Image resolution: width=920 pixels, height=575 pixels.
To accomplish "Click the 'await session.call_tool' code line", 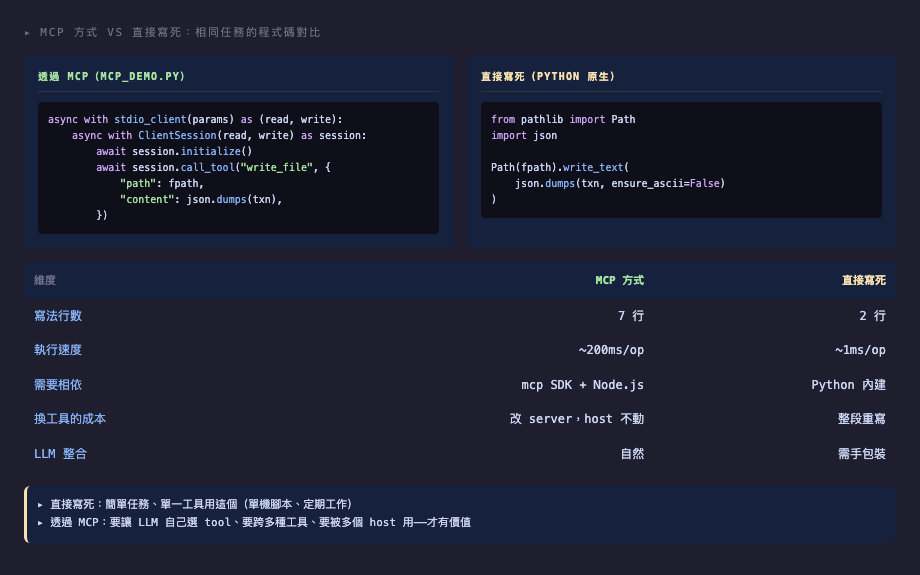I will (x=213, y=167).
